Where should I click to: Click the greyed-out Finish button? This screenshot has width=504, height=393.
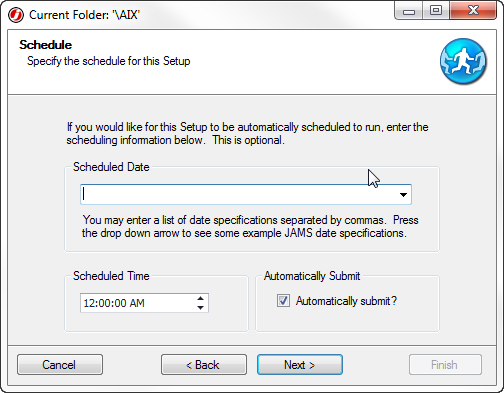pyautogui.click(x=445, y=365)
